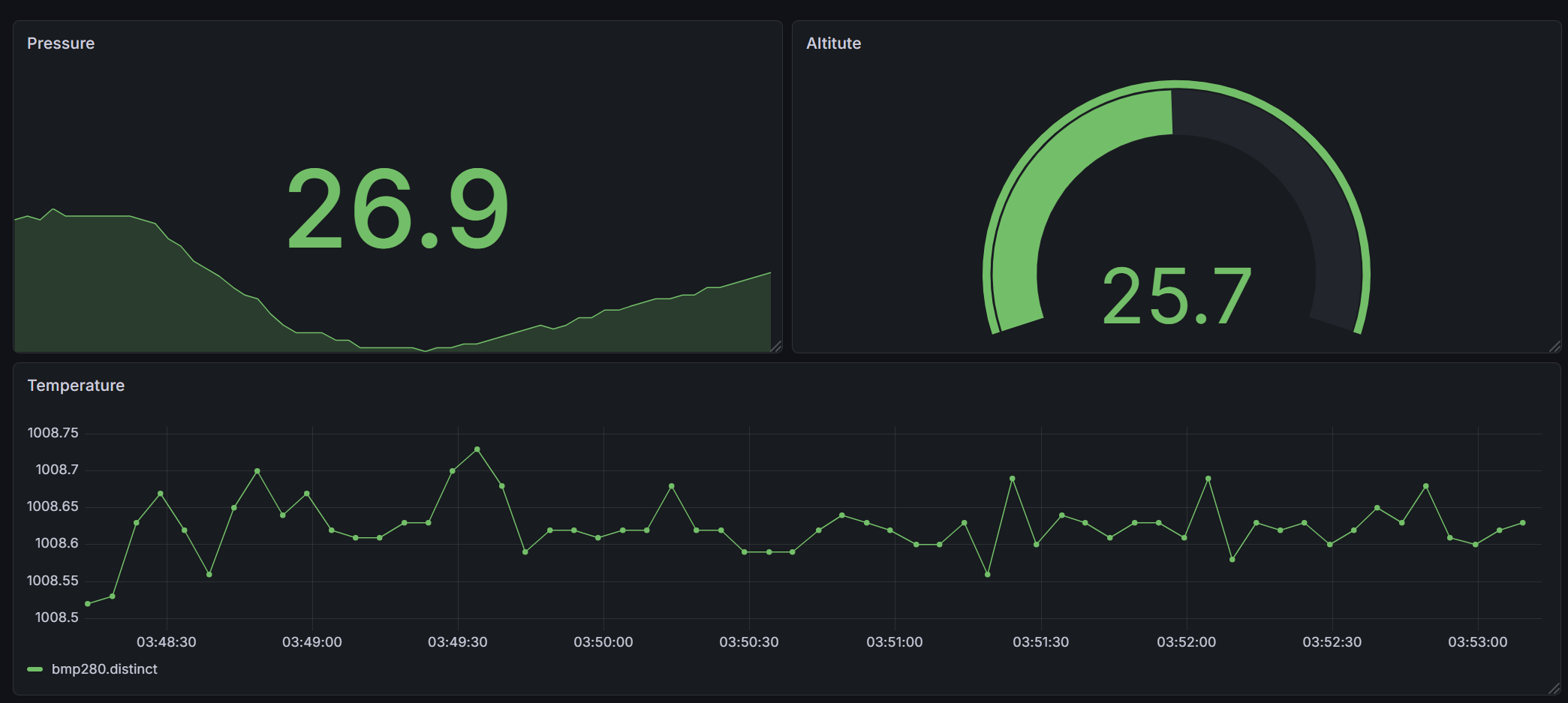Open the Altitute panel title menu
Viewport: 1568px width, 703px height.
833,44
